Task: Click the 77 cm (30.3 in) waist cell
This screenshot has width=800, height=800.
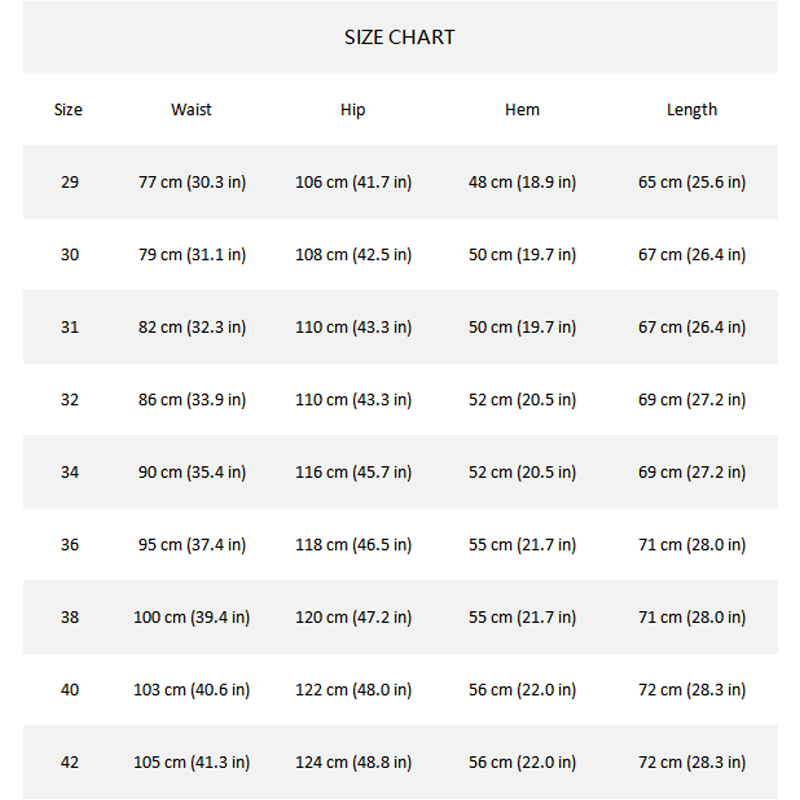Action: click(x=192, y=183)
